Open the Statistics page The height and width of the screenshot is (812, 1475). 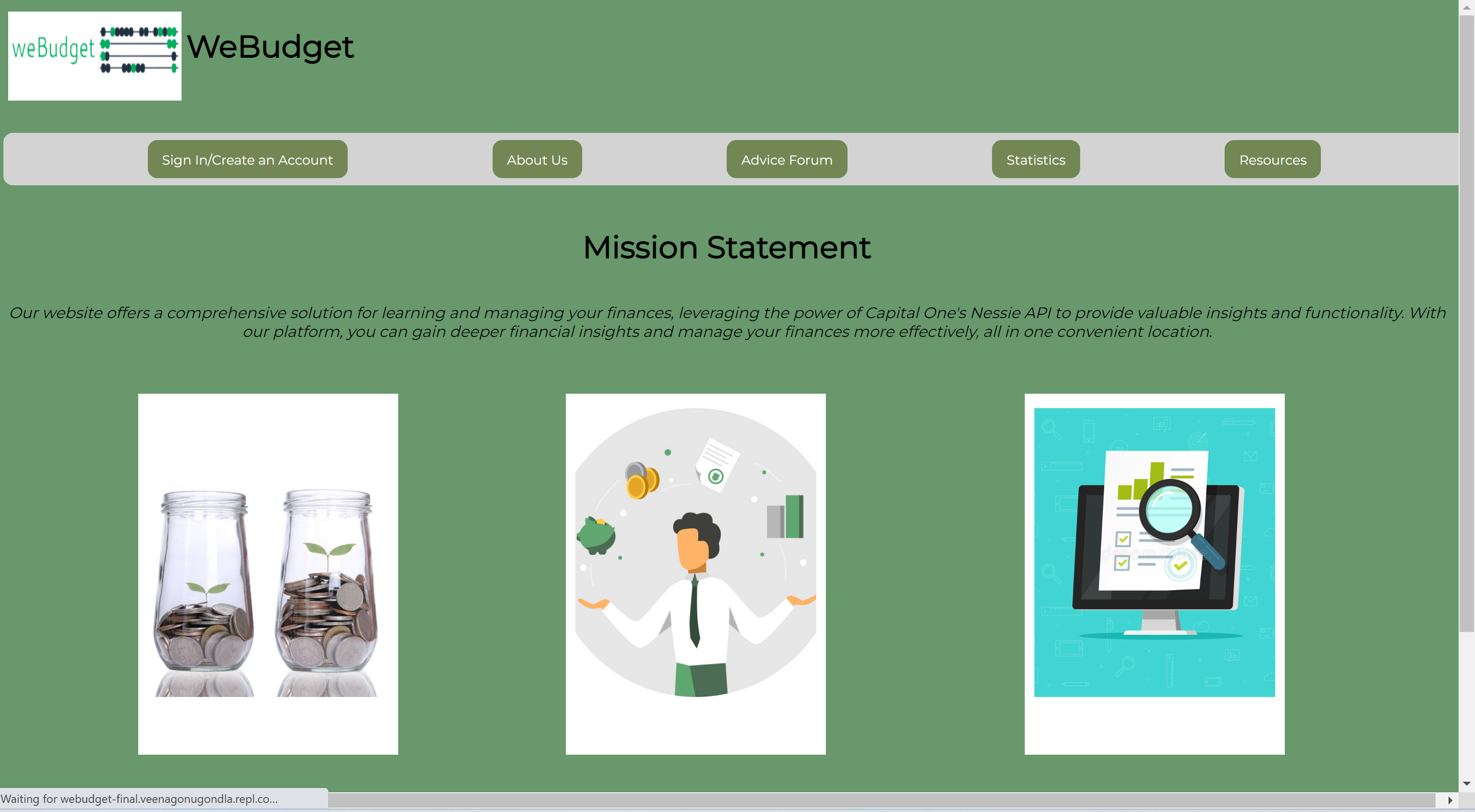[x=1035, y=160]
